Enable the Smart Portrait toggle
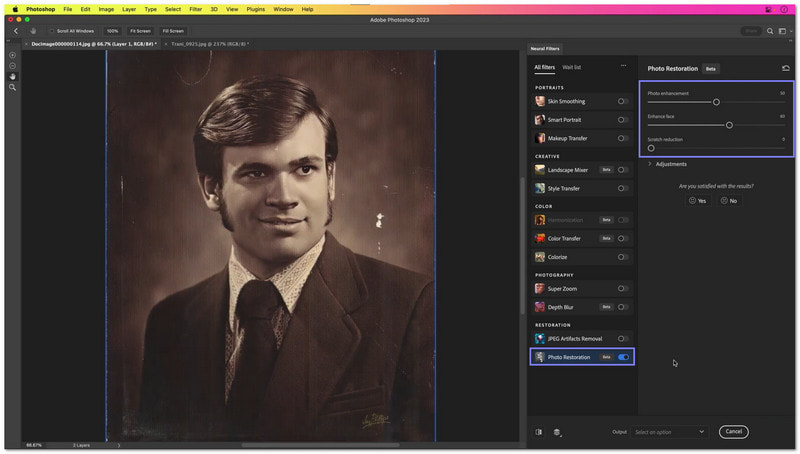 point(623,119)
